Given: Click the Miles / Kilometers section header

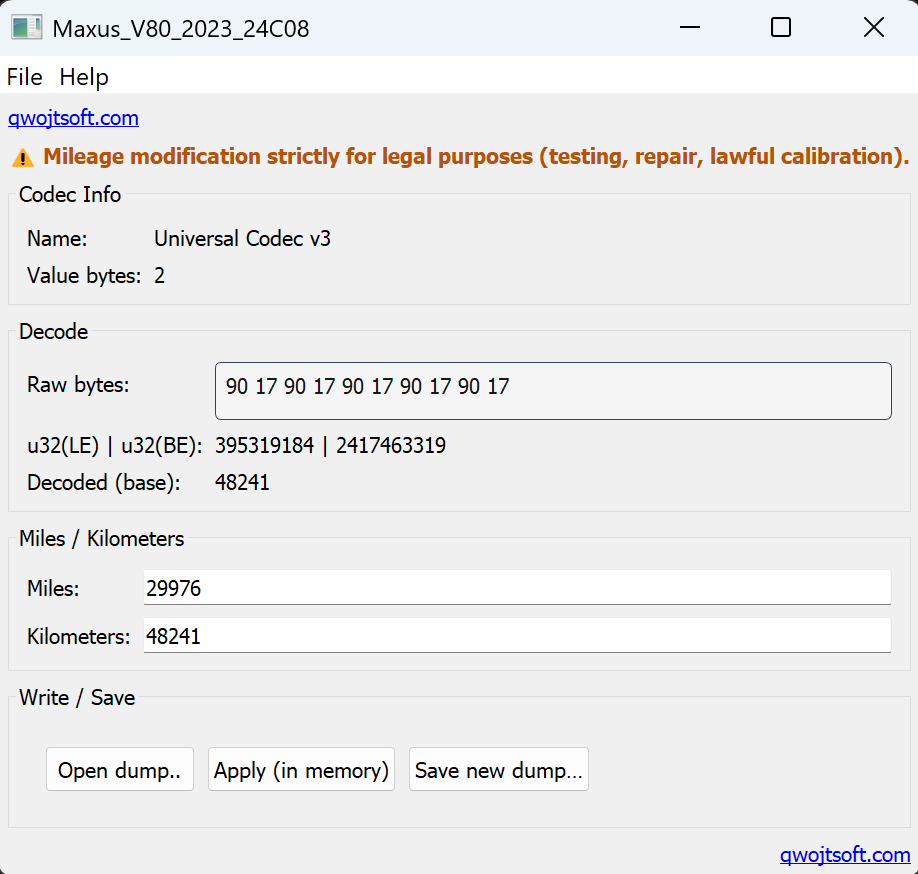Looking at the screenshot, I should pos(101,538).
